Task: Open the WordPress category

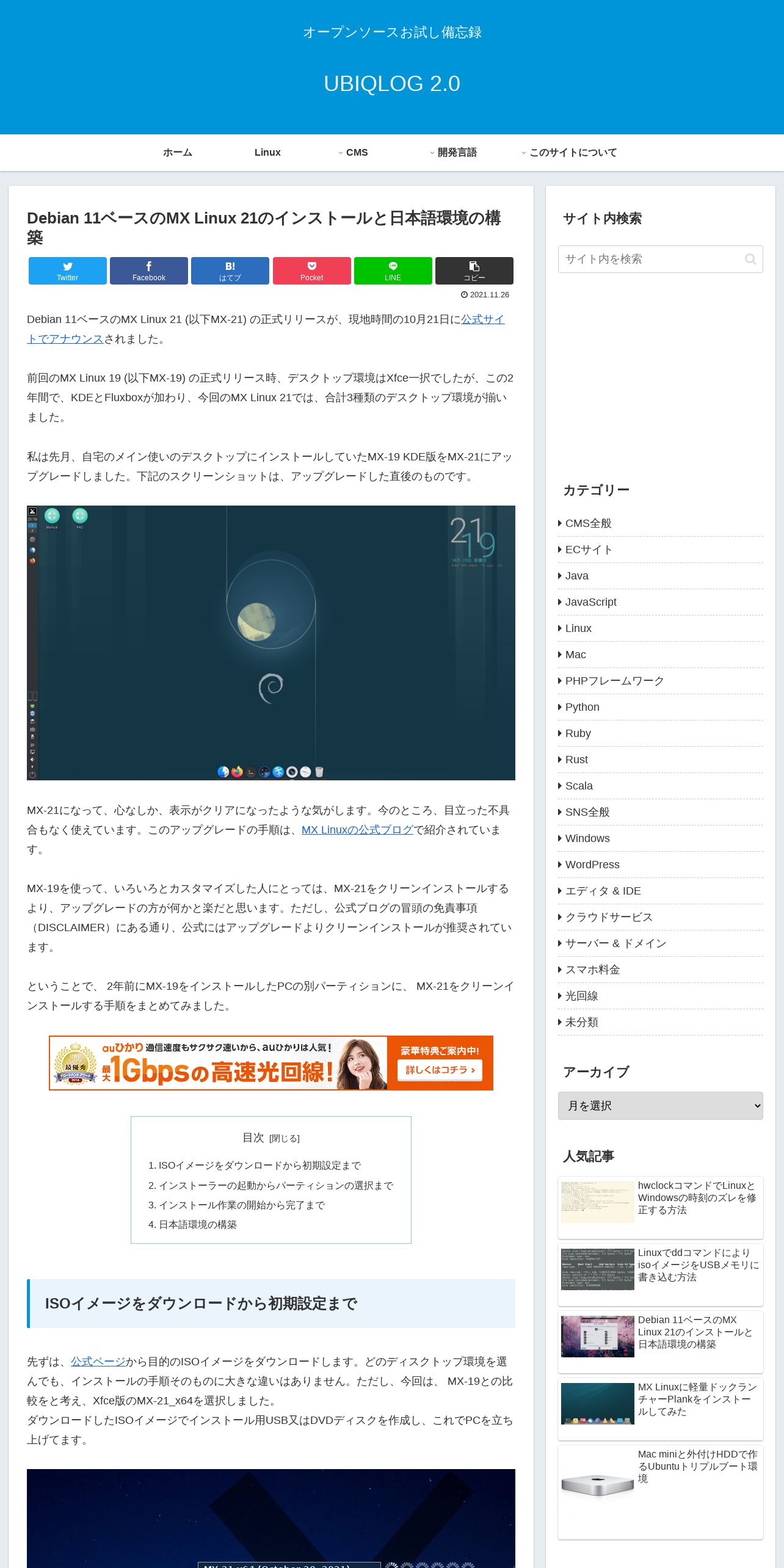Action: (661, 865)
